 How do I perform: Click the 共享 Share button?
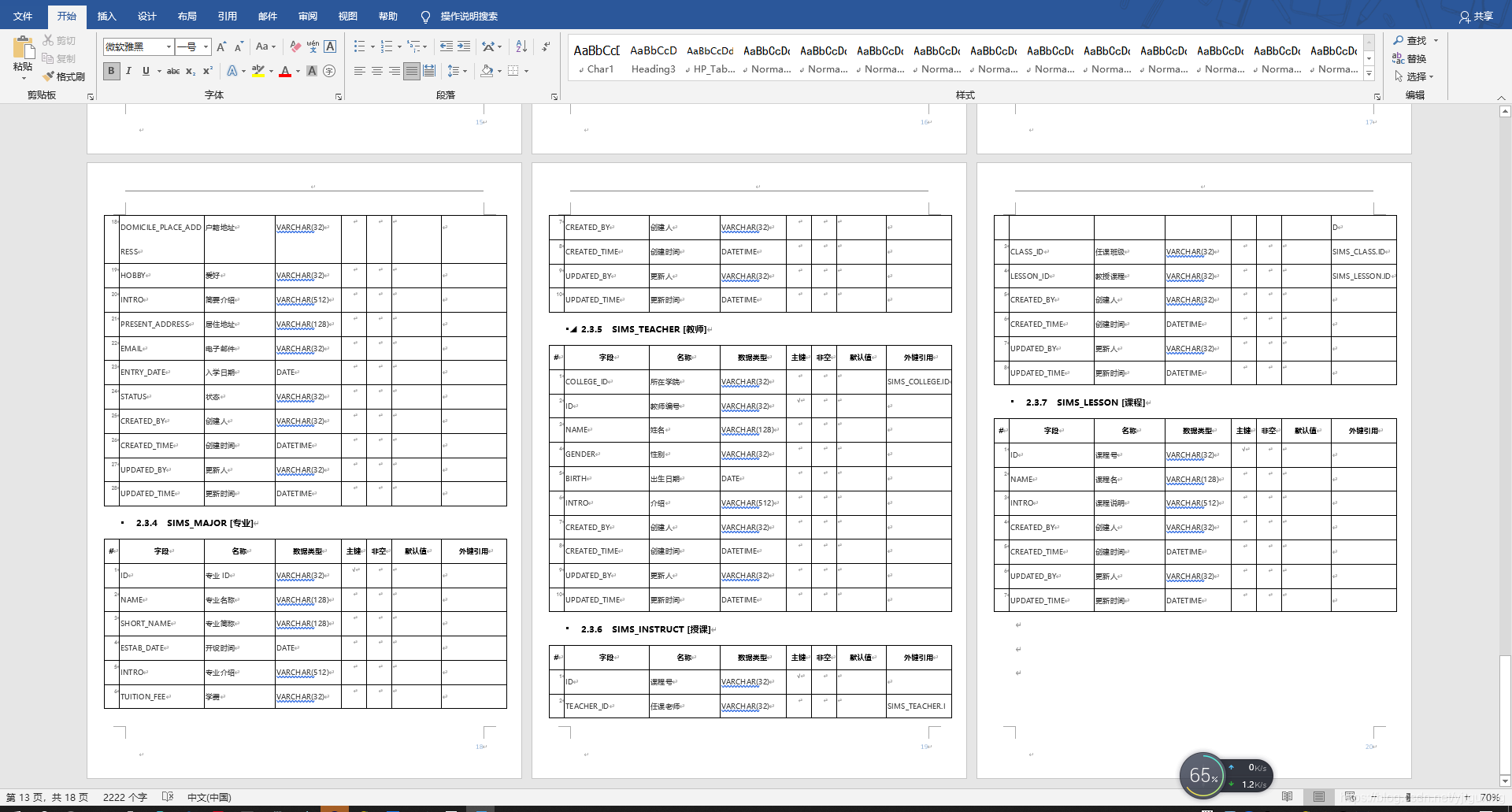(x=1476, y=17)
